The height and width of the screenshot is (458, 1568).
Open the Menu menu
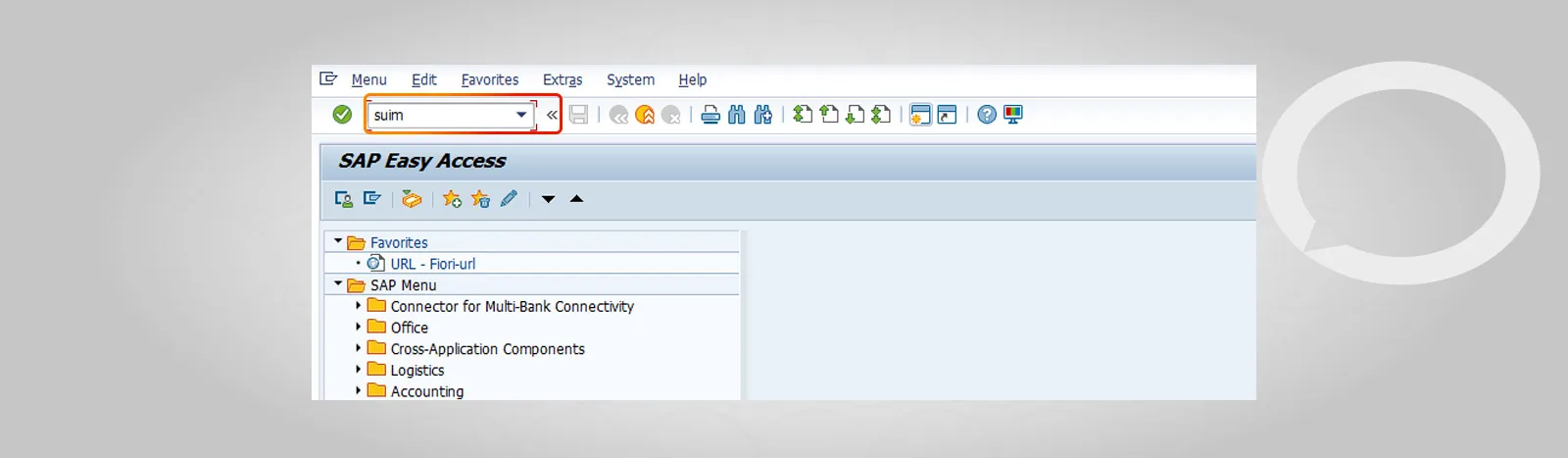[368, 79]
